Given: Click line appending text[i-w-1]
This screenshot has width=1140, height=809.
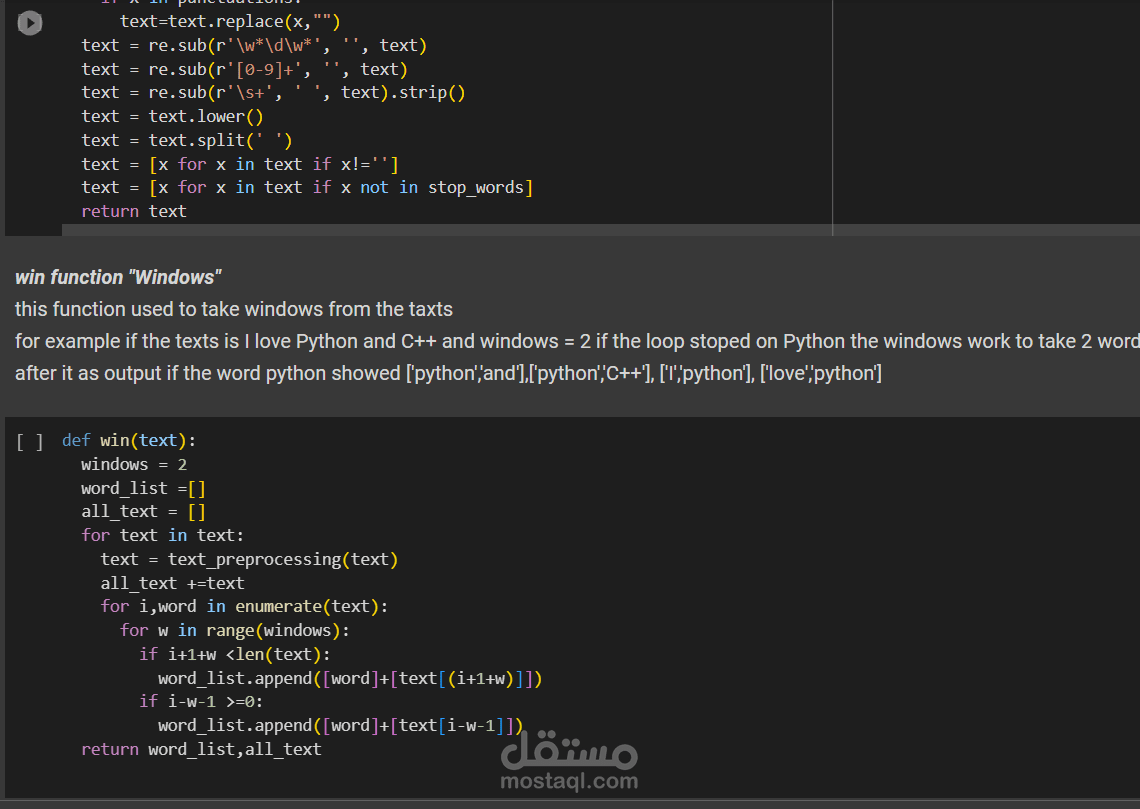Looking at the screenshot, I should [x=340, y=726].
